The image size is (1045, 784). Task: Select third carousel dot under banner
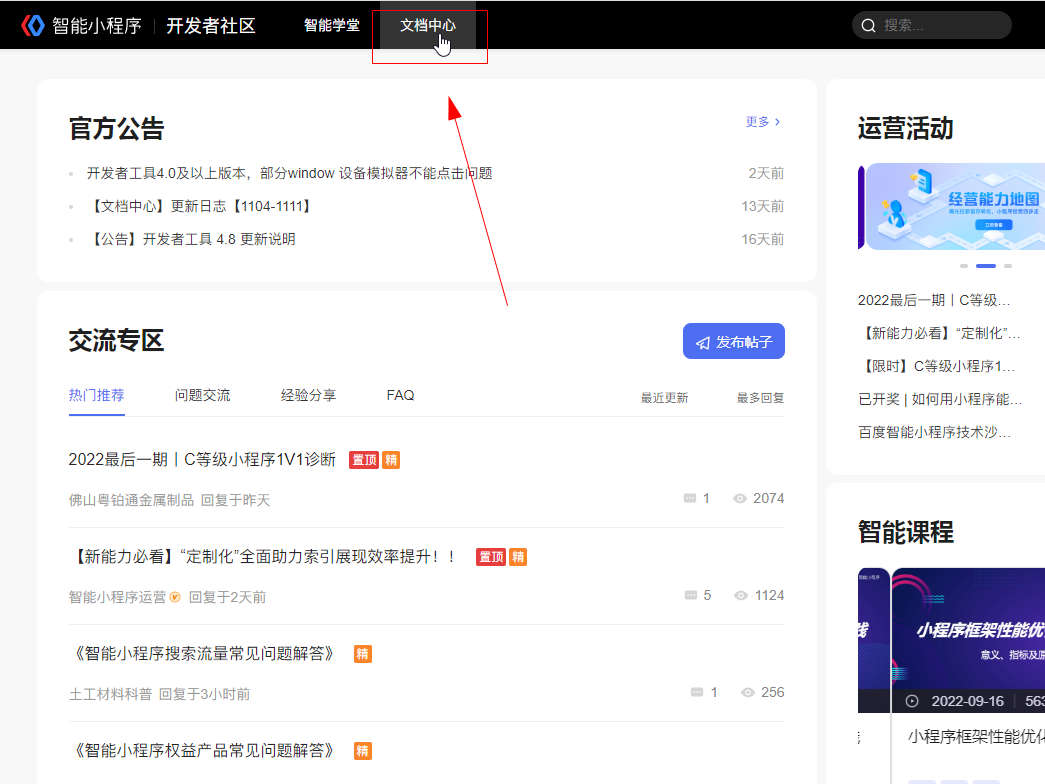1008,266
